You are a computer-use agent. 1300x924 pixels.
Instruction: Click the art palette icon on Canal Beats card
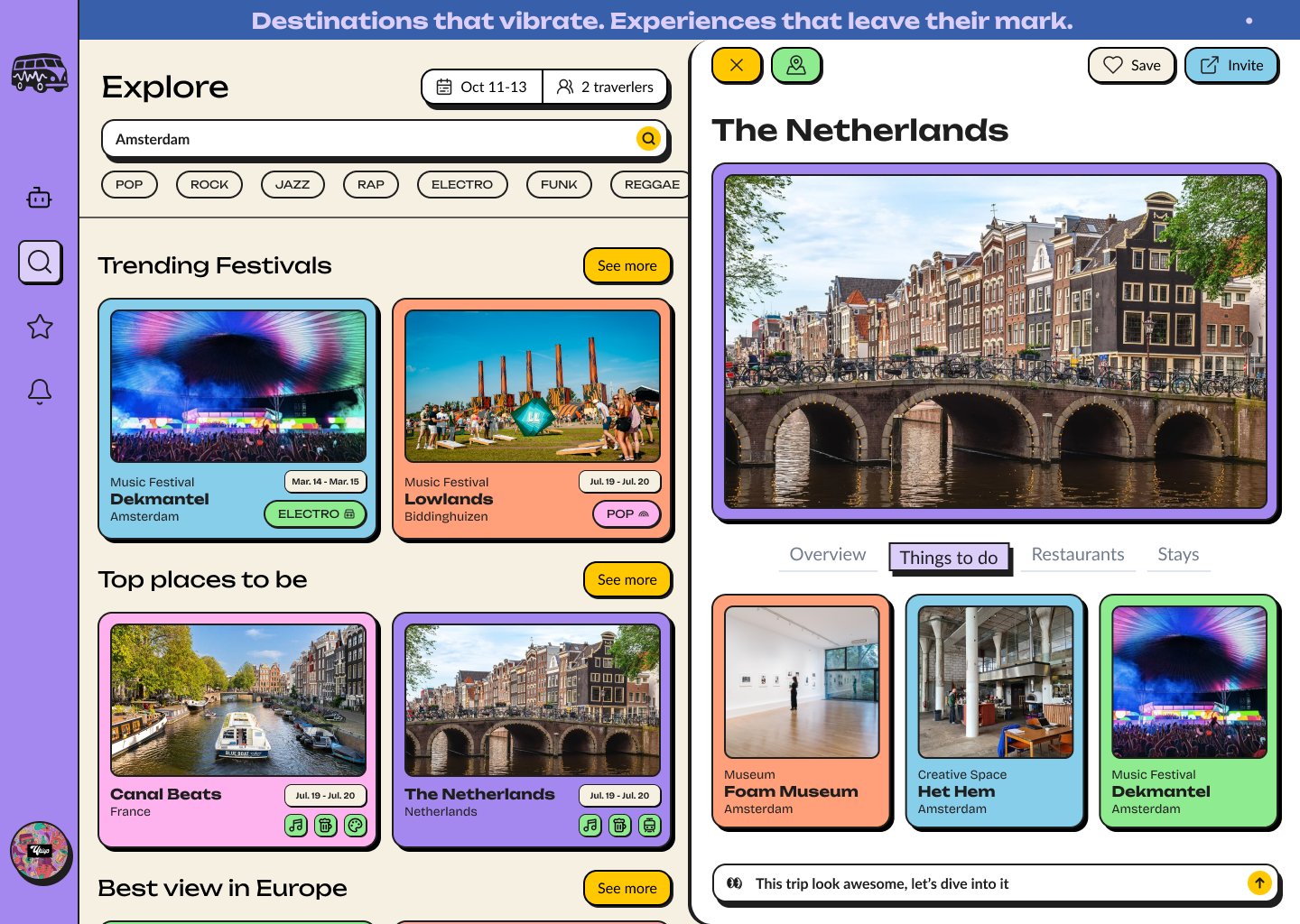(356, 825)
